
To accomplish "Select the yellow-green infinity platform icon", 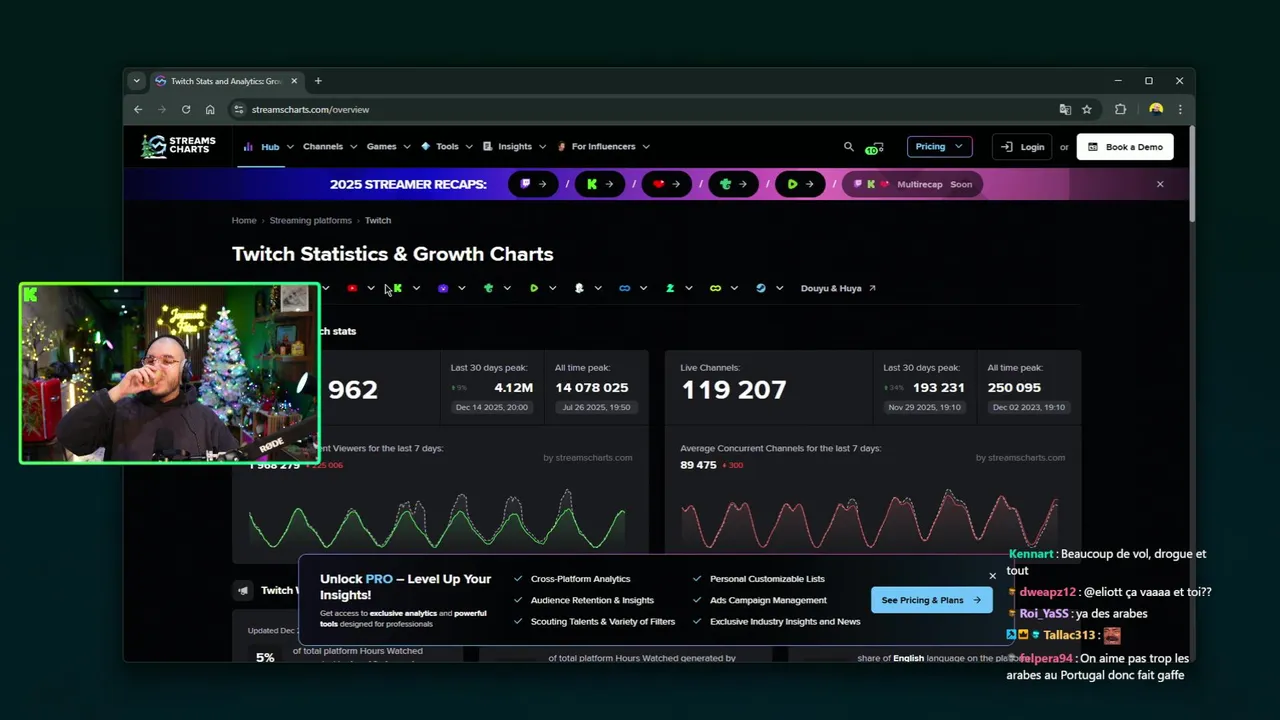I will pos(715,288).
